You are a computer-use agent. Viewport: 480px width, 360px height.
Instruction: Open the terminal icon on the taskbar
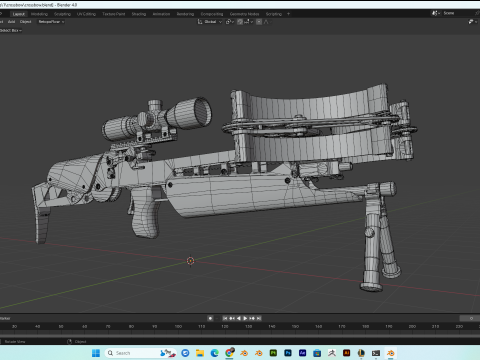376,353
